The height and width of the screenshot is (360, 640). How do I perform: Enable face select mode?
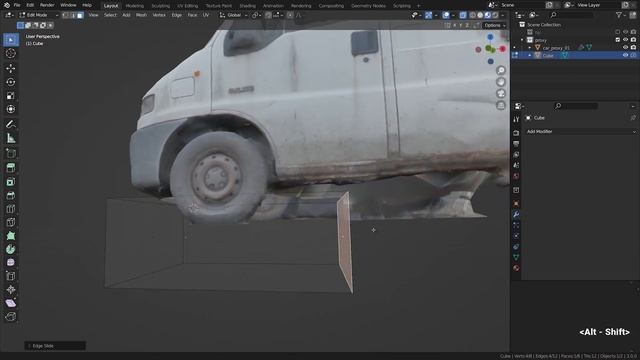80,15
